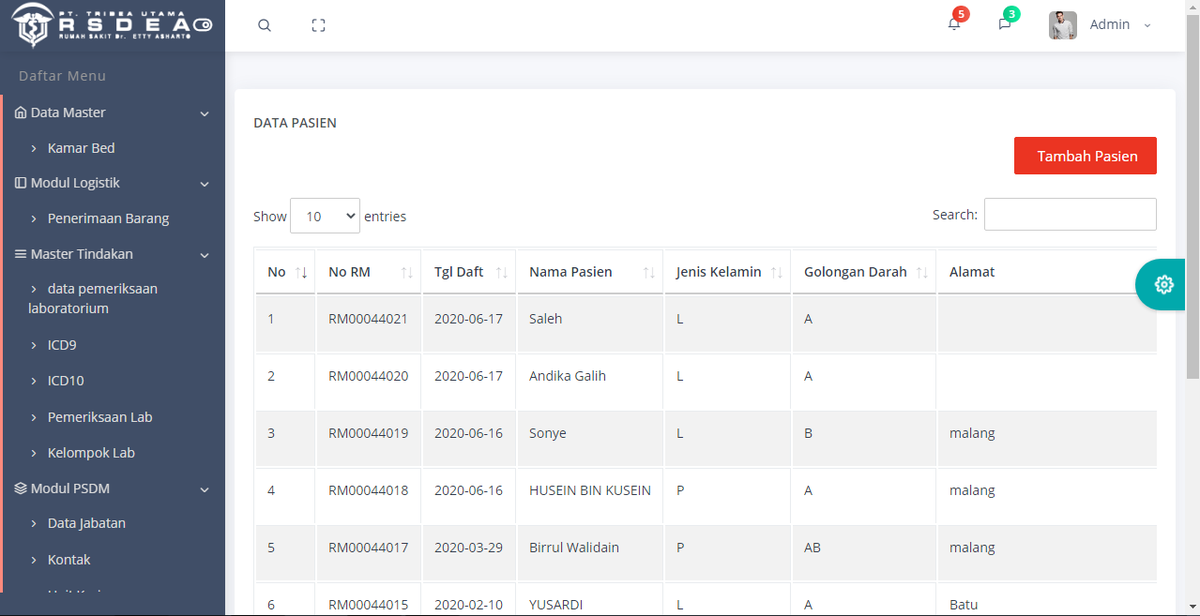This screenshot has height=616, width=1200.
Task: Collapse the Data Master menu chevron
Action: (205, 114)
